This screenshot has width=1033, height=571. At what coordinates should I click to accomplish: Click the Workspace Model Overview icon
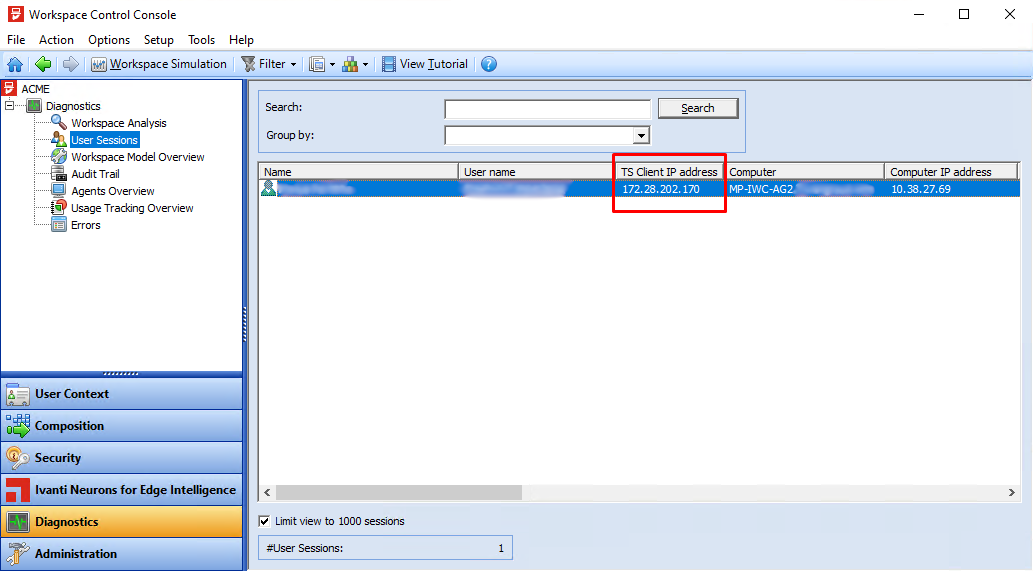[59, 157]
